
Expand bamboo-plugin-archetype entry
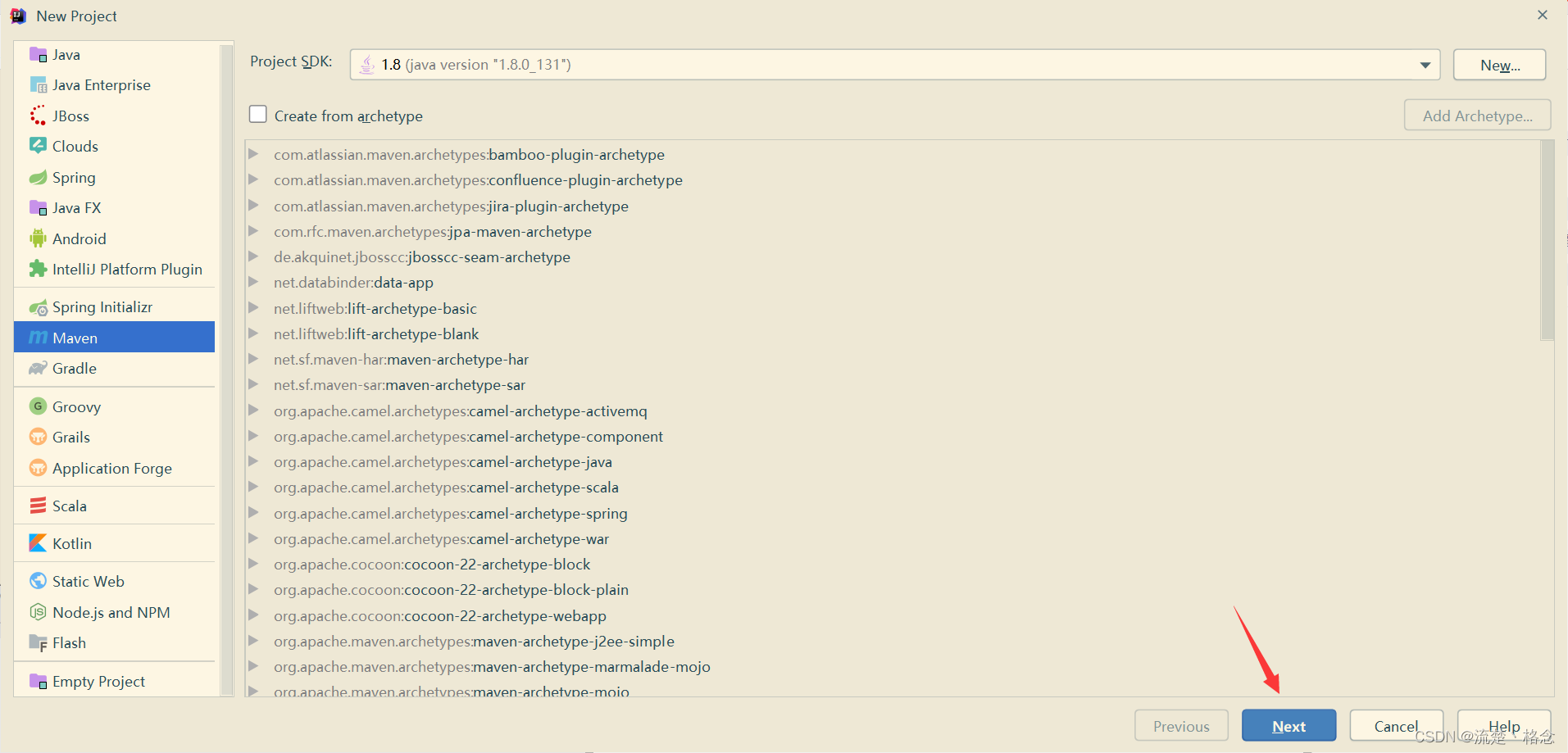click(254, 154)
